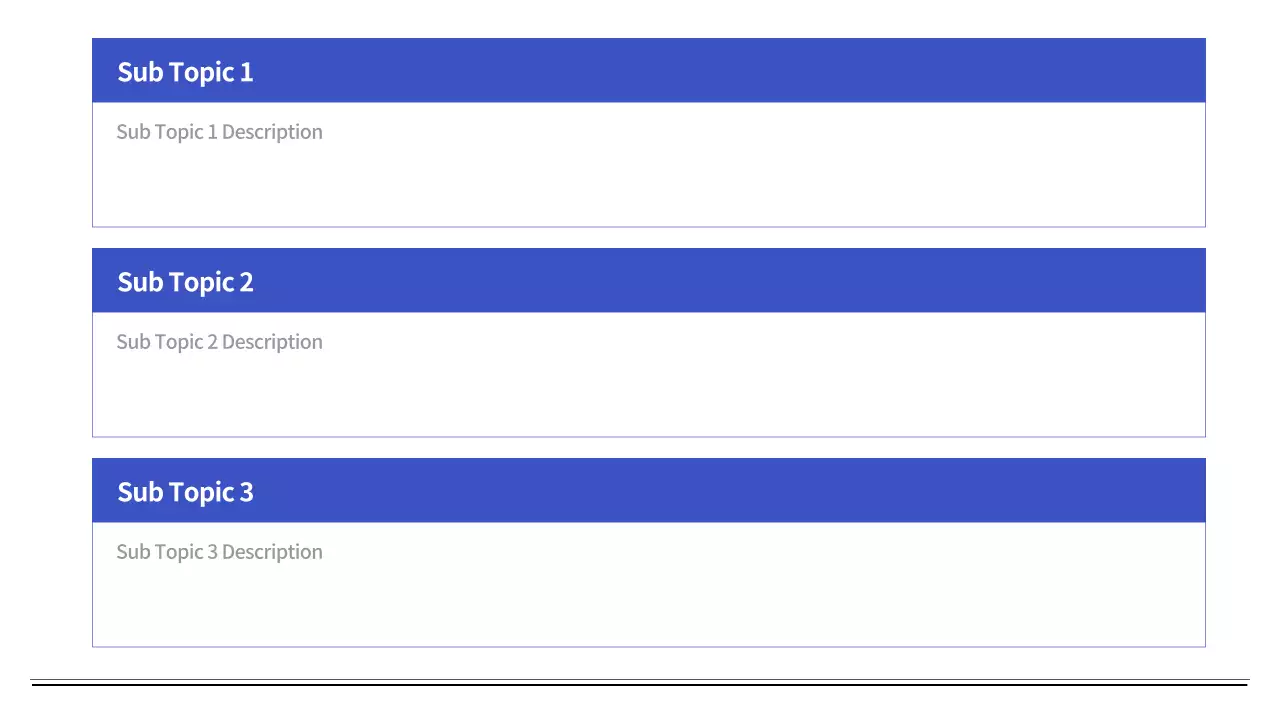Click the word "Description" under Sub Topic 3
The width and height of the screenshot is (1280, 720).
(272, 552)
